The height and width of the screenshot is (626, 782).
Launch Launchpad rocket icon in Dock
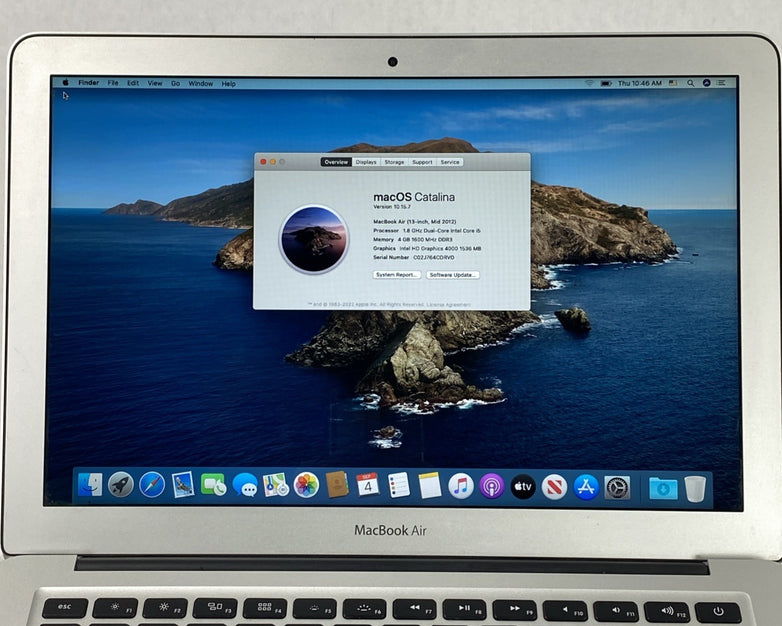tap(121, 485)
